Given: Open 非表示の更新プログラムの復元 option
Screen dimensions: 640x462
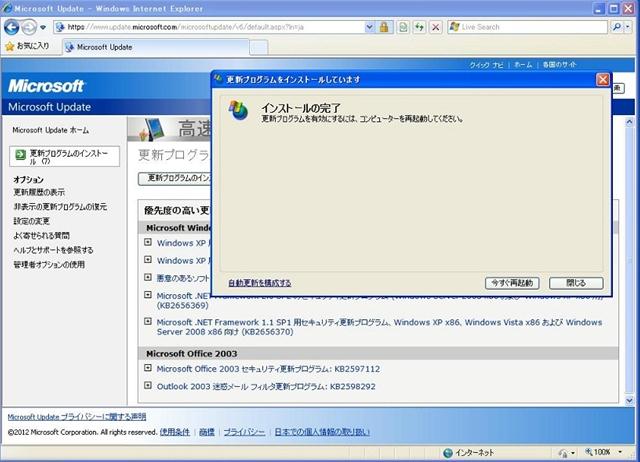Looking at the screenshot, I should pyautogui.click(x=60, y=207).
